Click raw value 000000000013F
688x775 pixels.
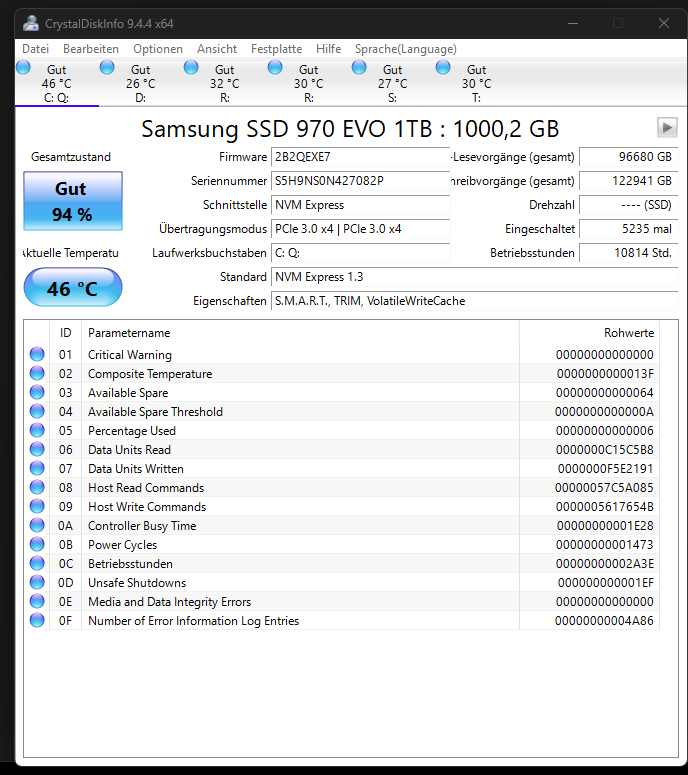[x=605, y=374]
